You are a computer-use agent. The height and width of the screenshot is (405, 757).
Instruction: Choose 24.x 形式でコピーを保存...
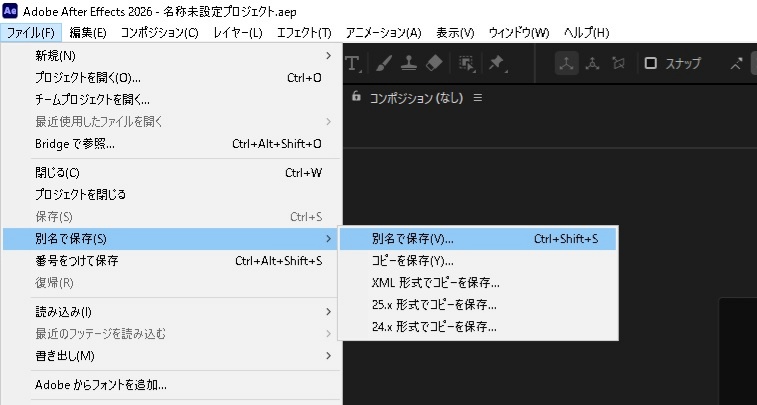click(478, 327)
